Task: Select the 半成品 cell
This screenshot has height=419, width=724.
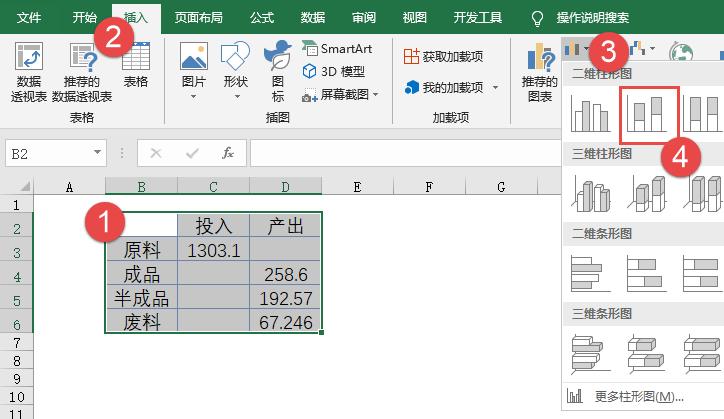Action: click(141, 298)
